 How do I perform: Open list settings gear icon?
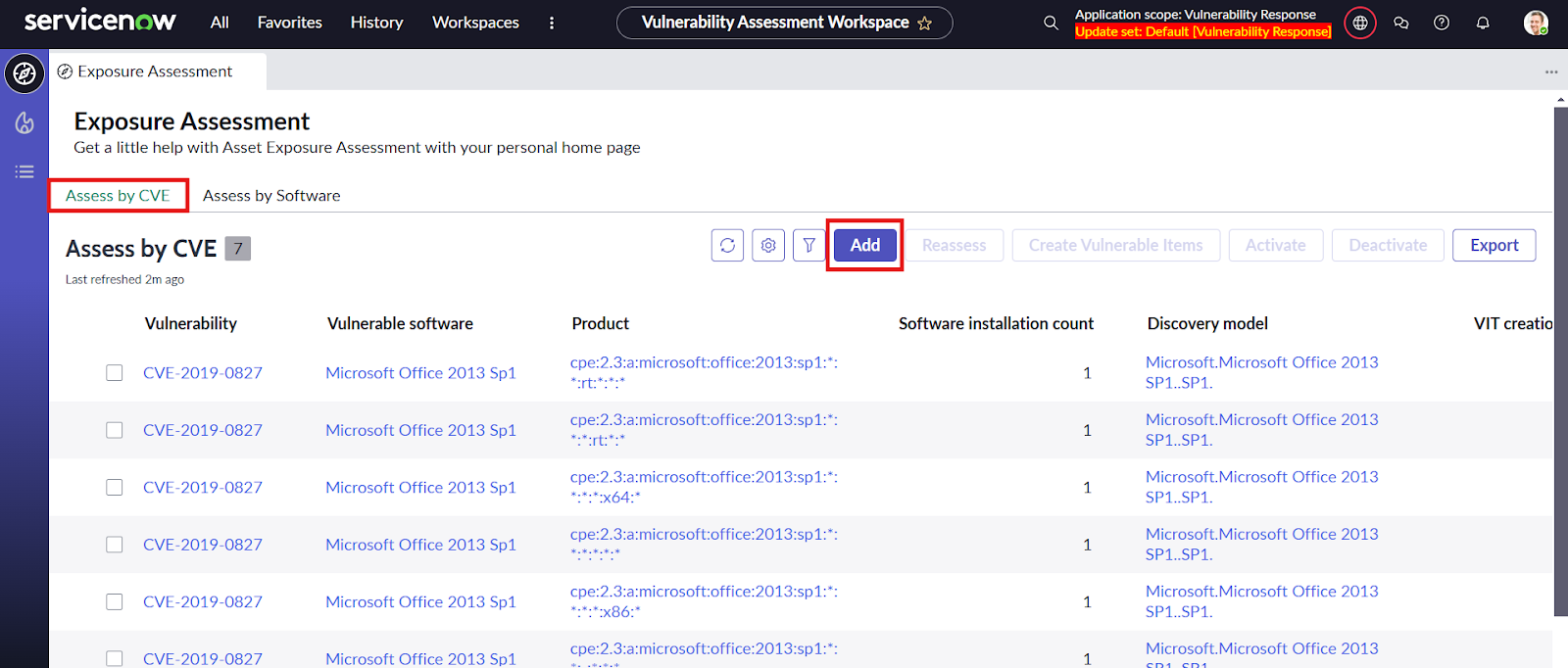pyautogui.click(x=768, y=245)
